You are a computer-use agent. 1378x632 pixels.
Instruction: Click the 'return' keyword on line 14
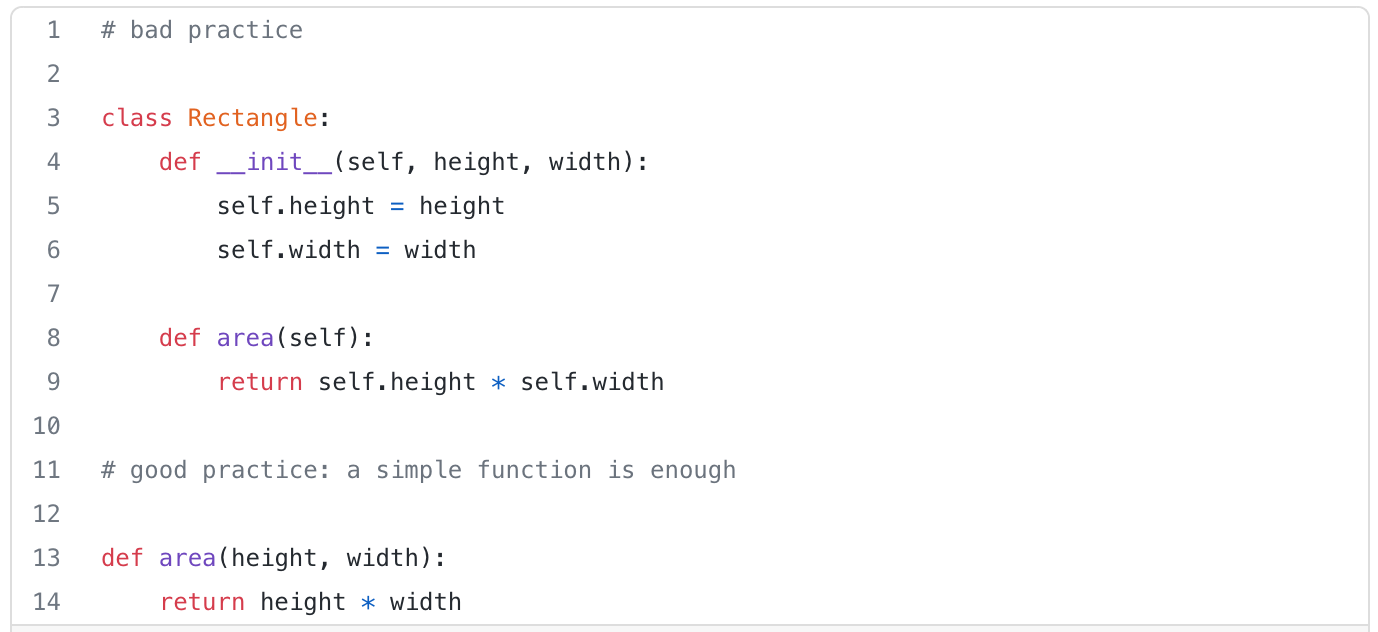point(202,602)
